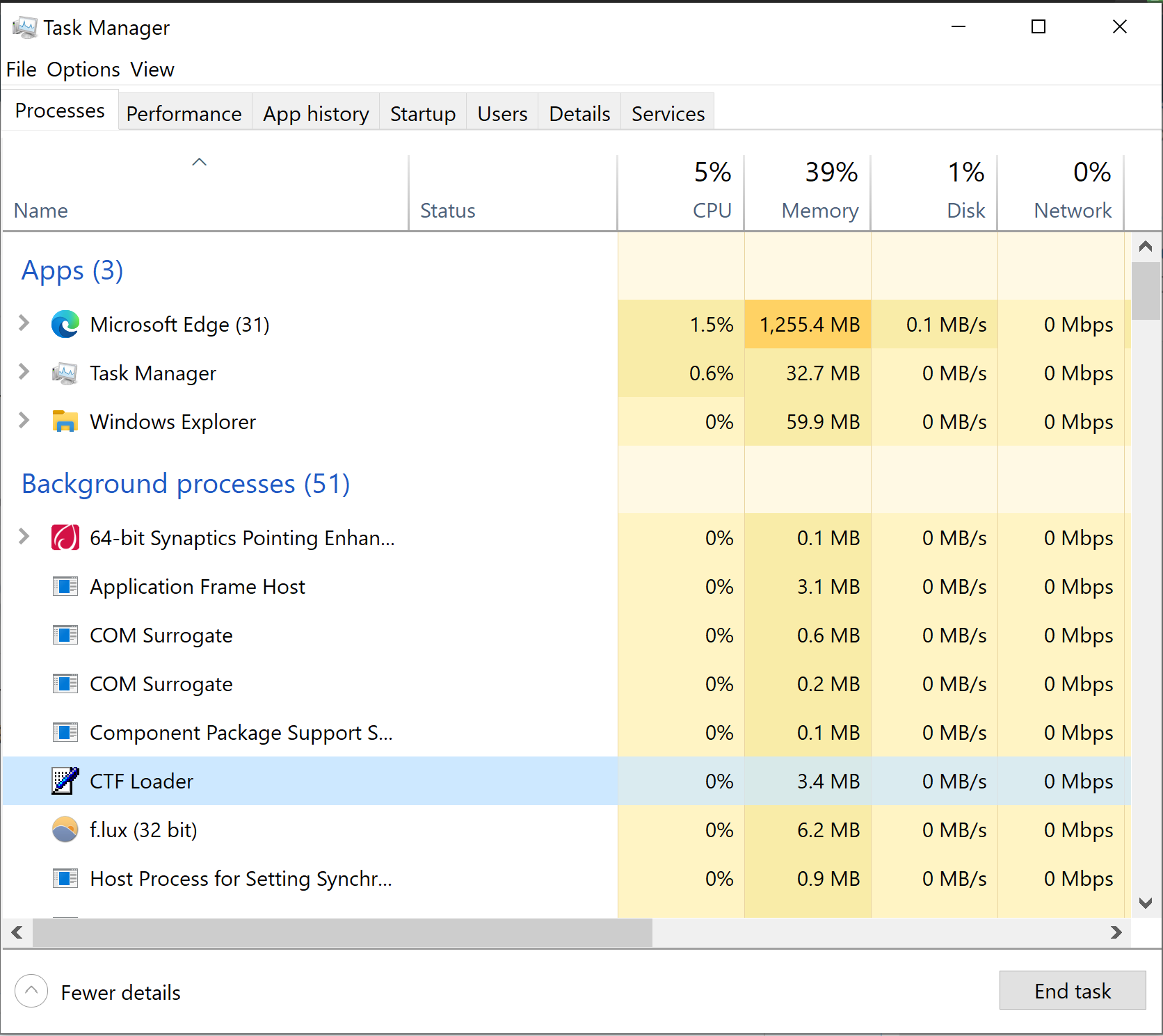This screenshot has height=1036, width=1163.
Task: Switch to the Services tab
Action: (x=668, y=113)
